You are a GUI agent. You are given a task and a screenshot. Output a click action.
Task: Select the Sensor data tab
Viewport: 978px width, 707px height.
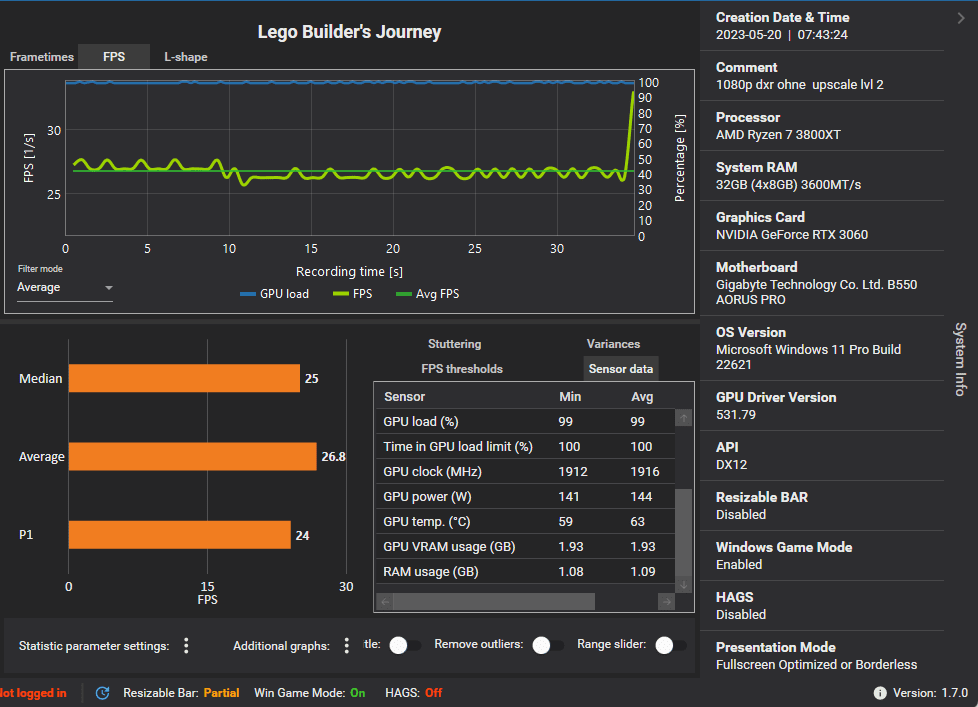click(621, 368)
